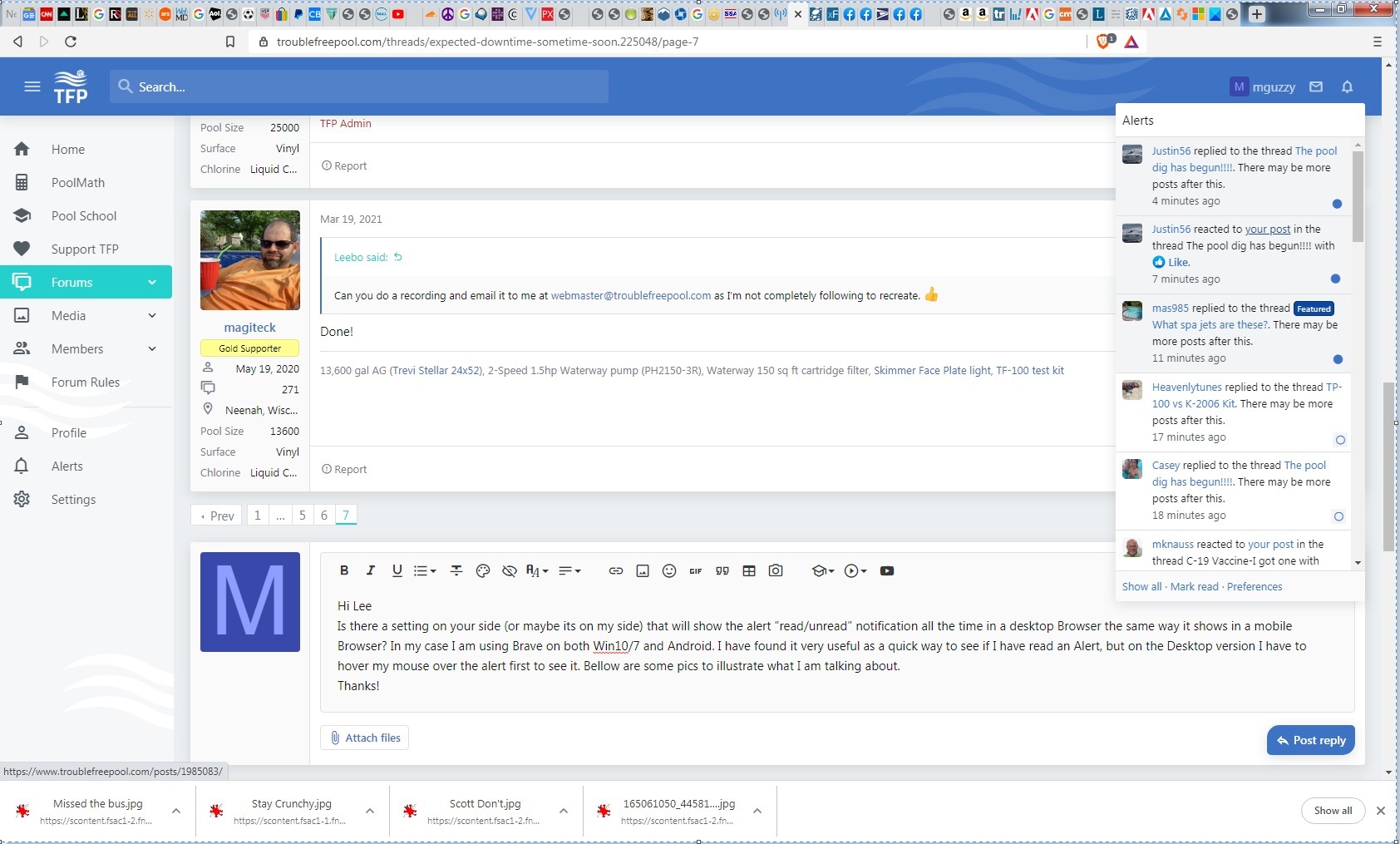Open the list style dropdown

click(x=425, y=570)
